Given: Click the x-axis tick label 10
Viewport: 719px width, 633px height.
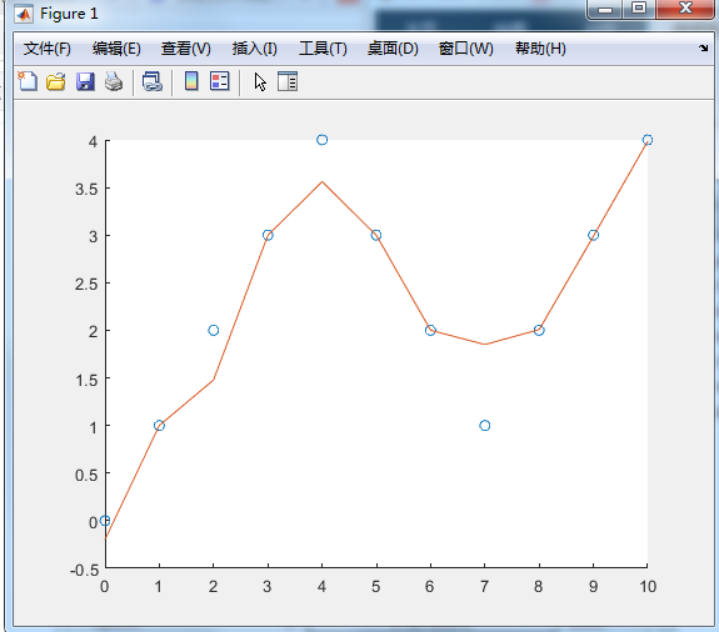Looking at the screenshot, I should click(647, 586).
